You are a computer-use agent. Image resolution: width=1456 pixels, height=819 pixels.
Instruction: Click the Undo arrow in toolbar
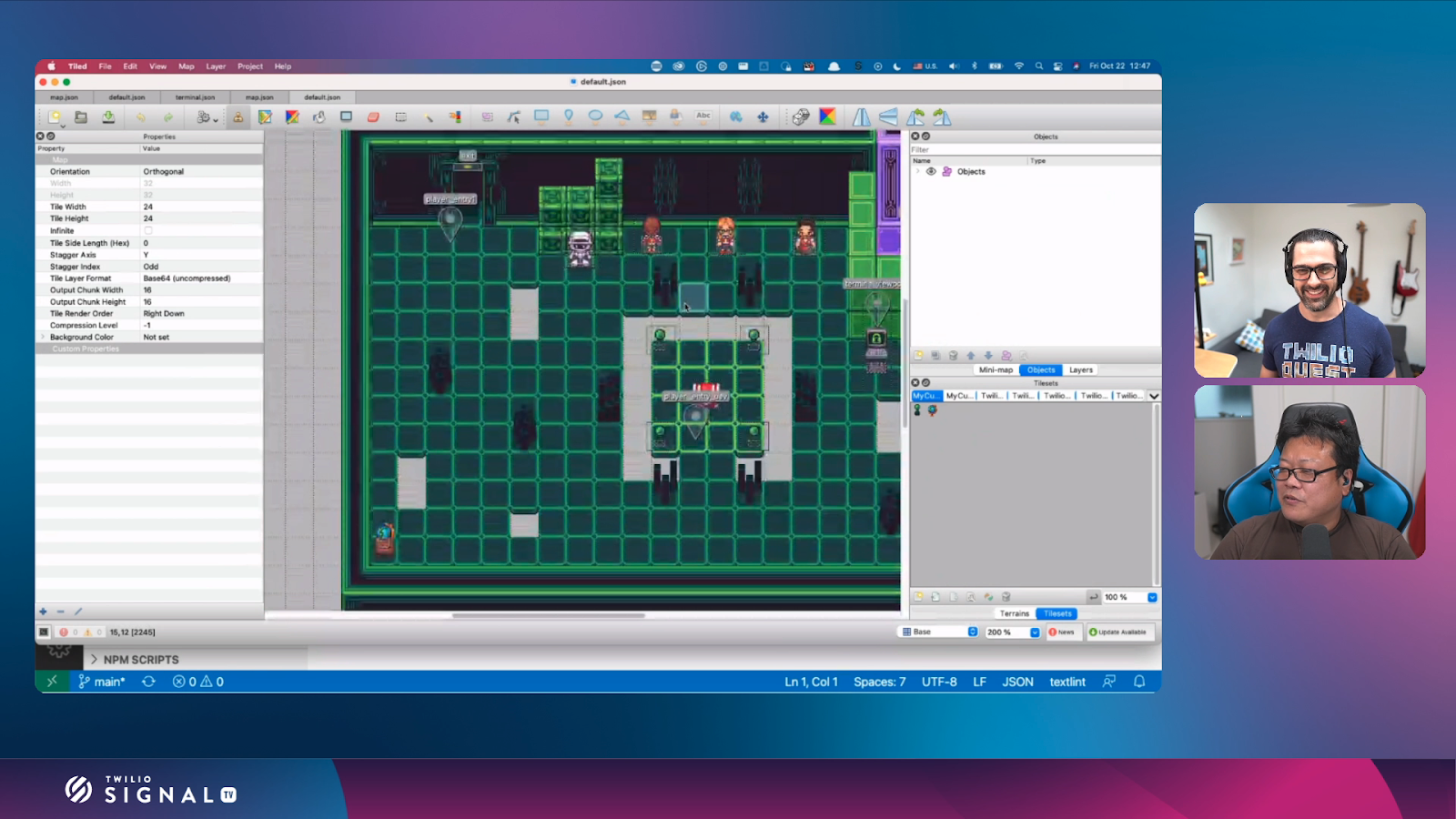click(141, 116)
